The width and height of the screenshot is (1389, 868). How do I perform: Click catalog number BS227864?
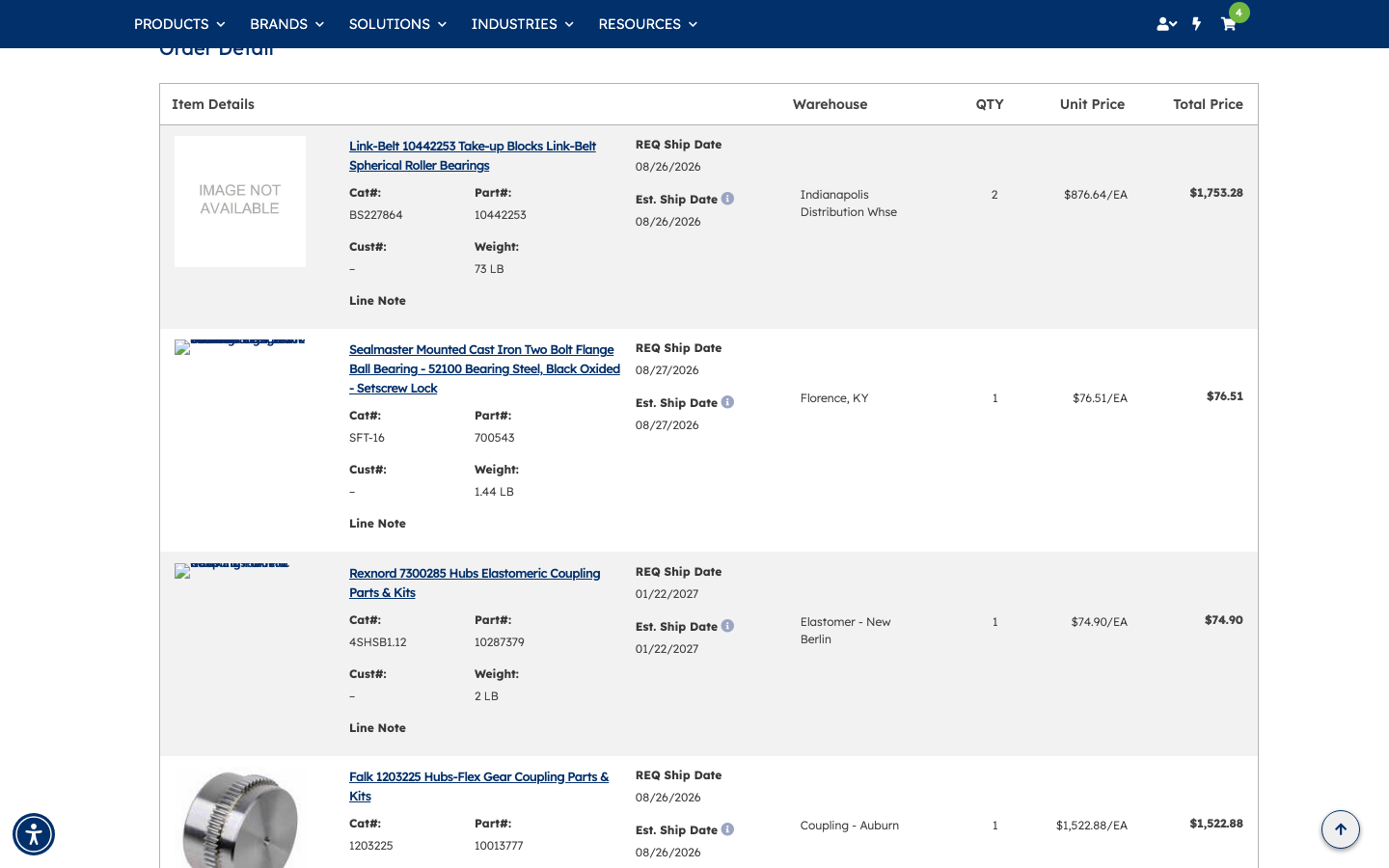point(375,215)
